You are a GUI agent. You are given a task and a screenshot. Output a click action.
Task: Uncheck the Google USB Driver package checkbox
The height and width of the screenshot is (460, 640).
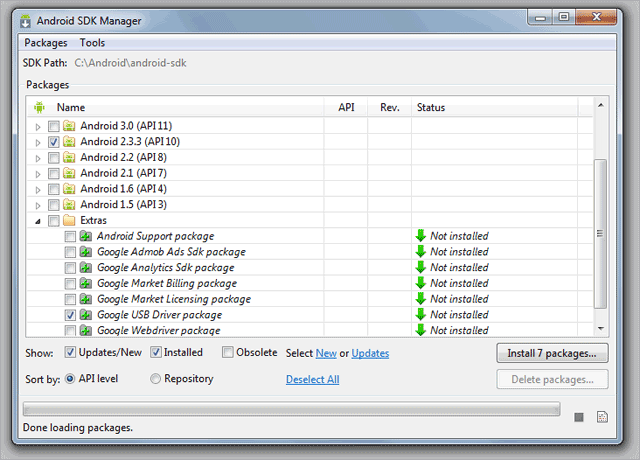(70, 315)
